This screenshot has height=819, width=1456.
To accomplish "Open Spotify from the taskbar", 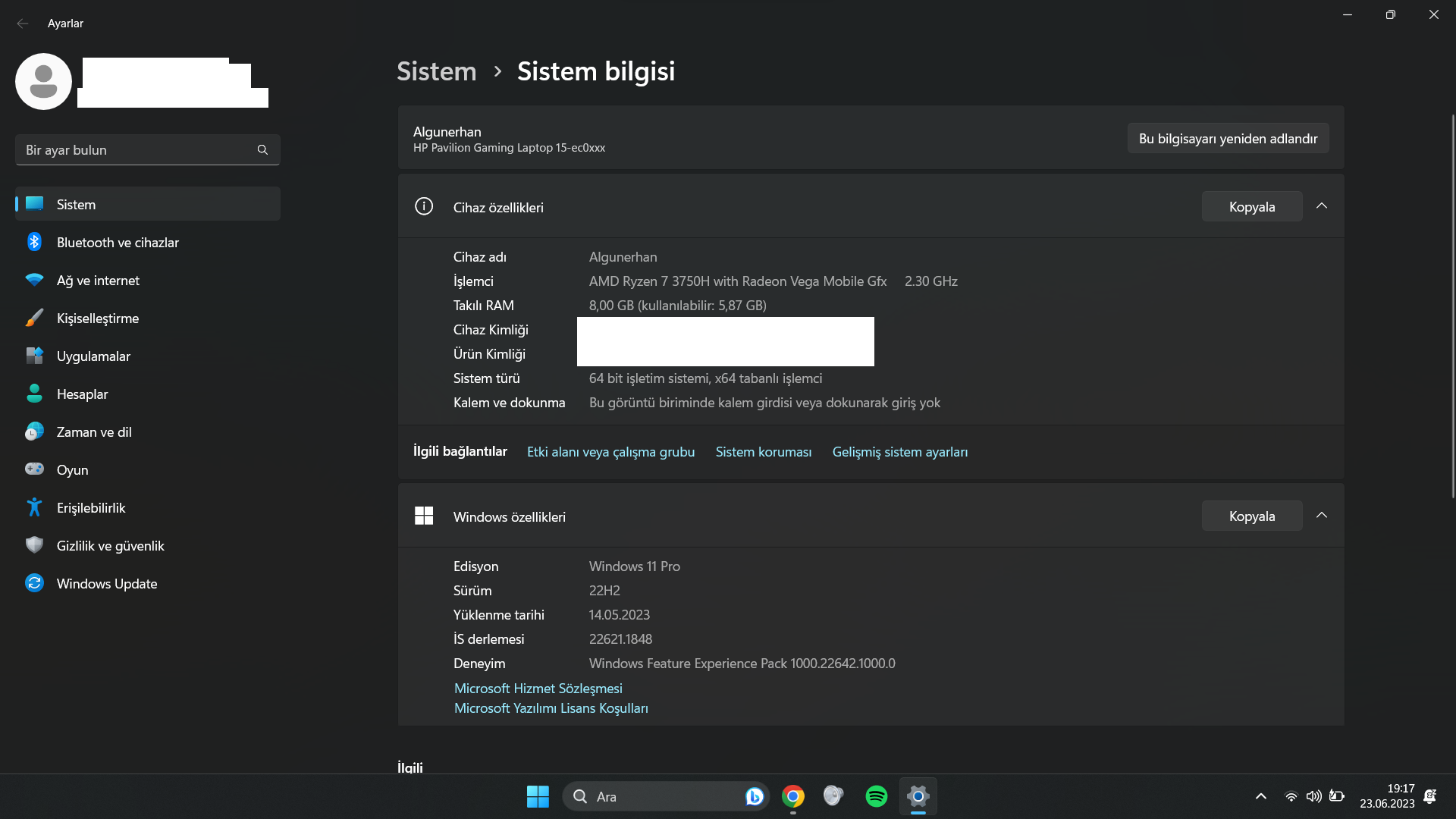I will (876, 796).
